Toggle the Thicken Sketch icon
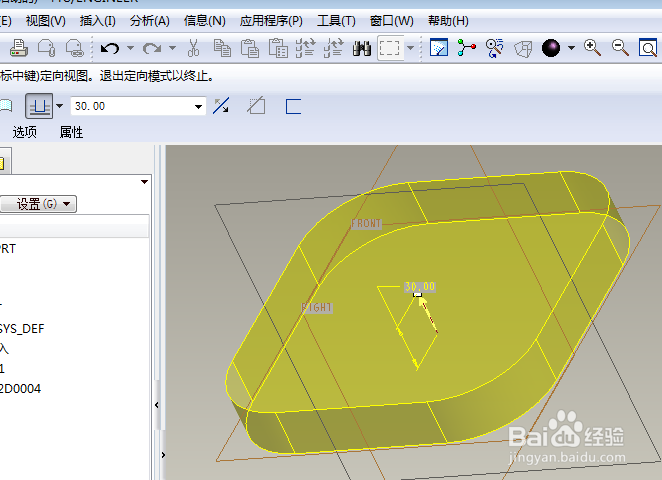 pos(293,106)
